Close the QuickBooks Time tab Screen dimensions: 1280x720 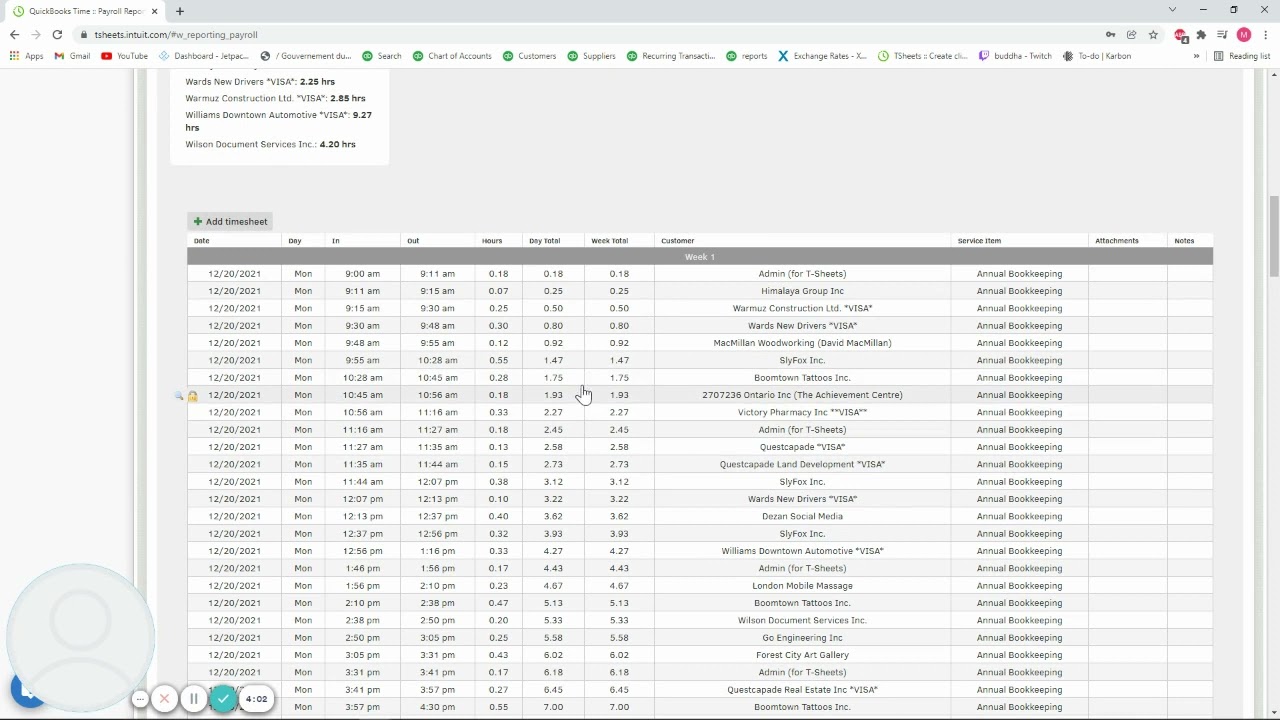156,11
